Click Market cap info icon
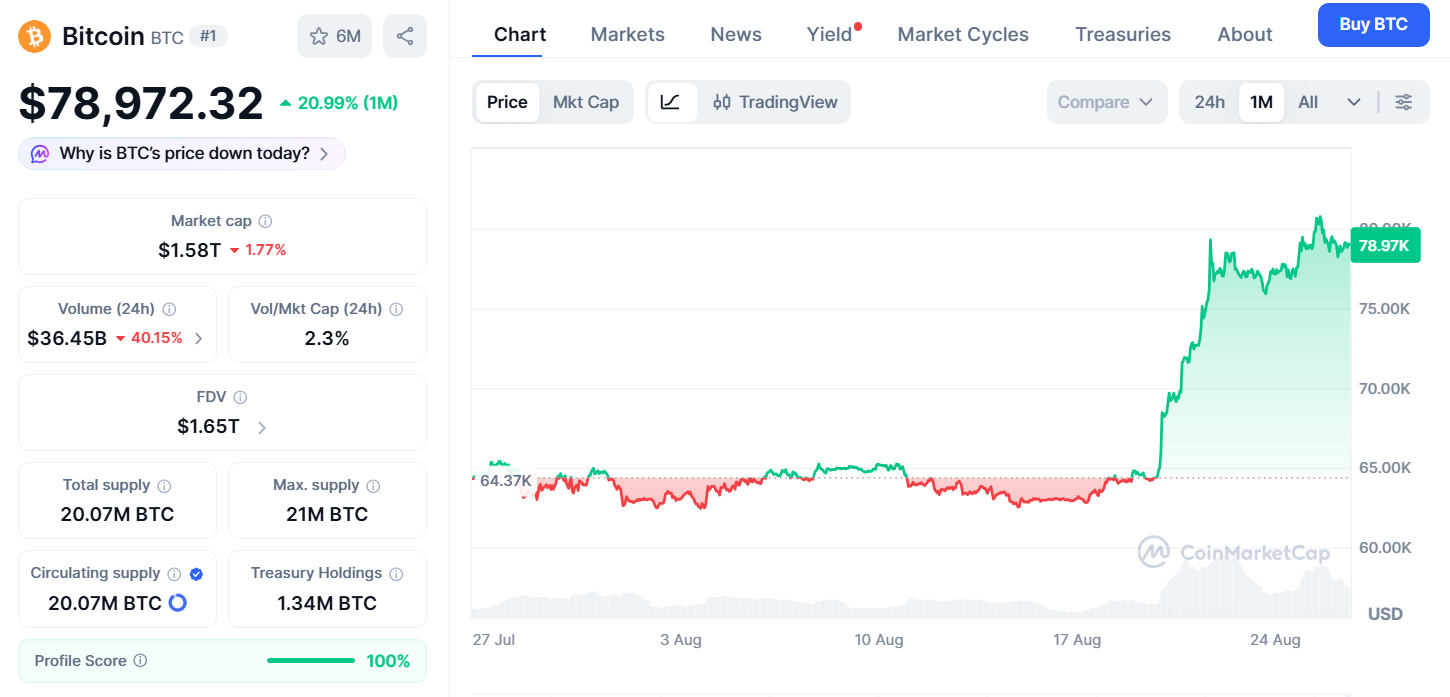 click(265, 221)
